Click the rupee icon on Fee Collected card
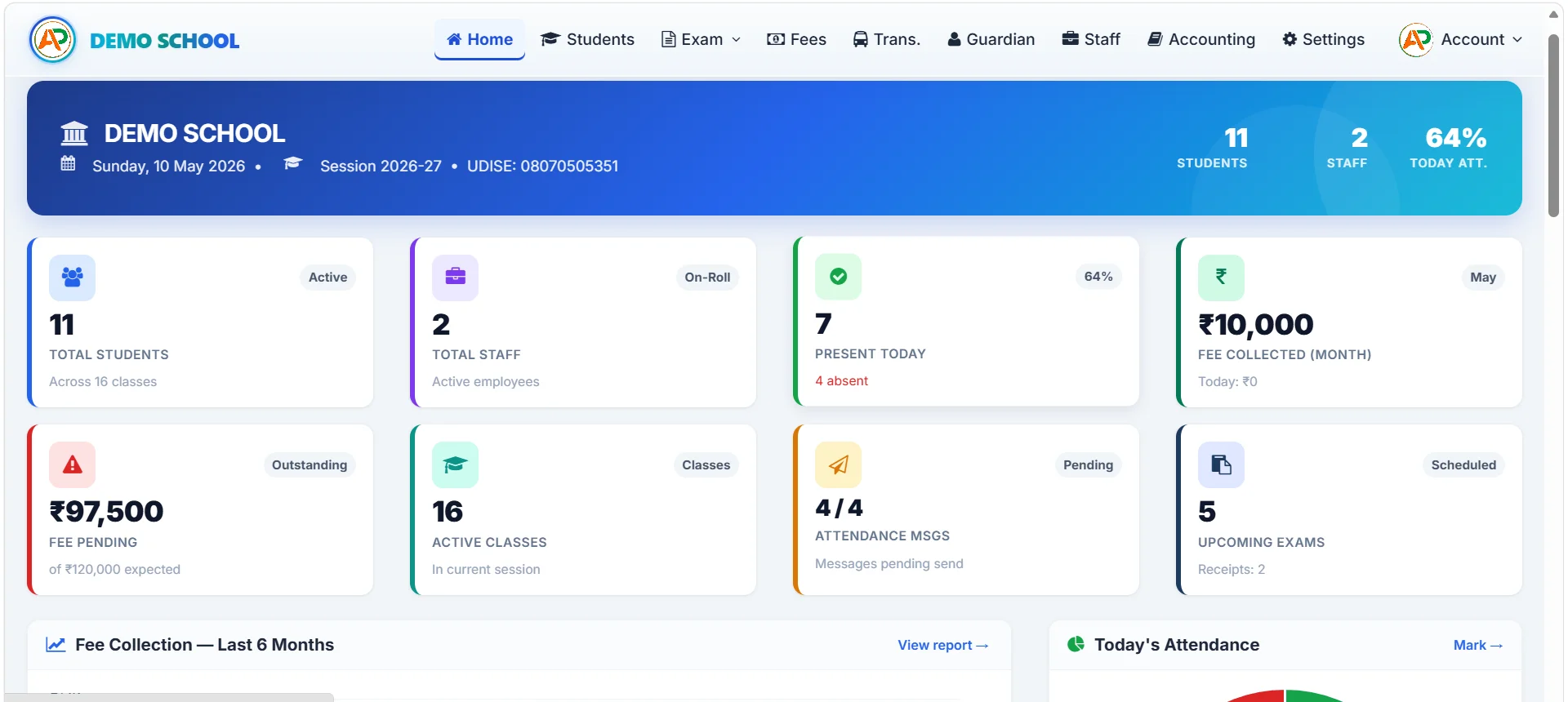1568x702 pixels. 1221,278
